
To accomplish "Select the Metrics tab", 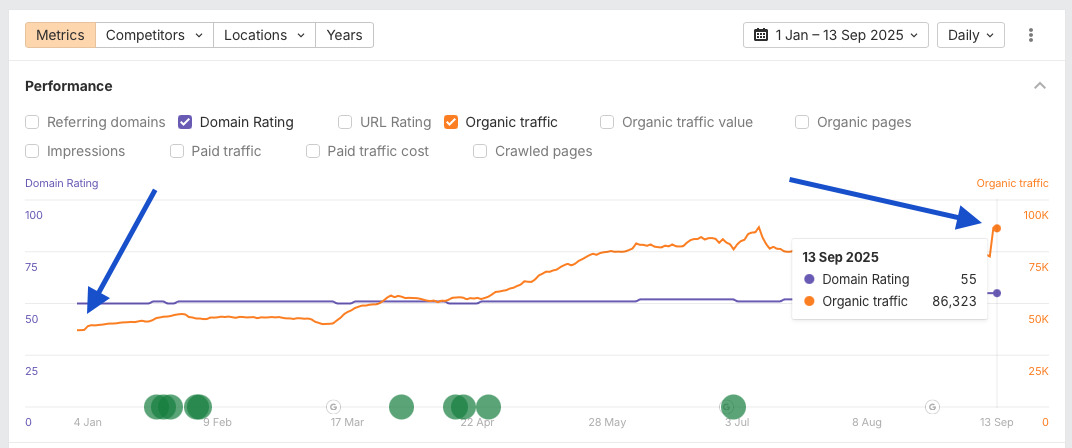I will click(x=60, y=35).
